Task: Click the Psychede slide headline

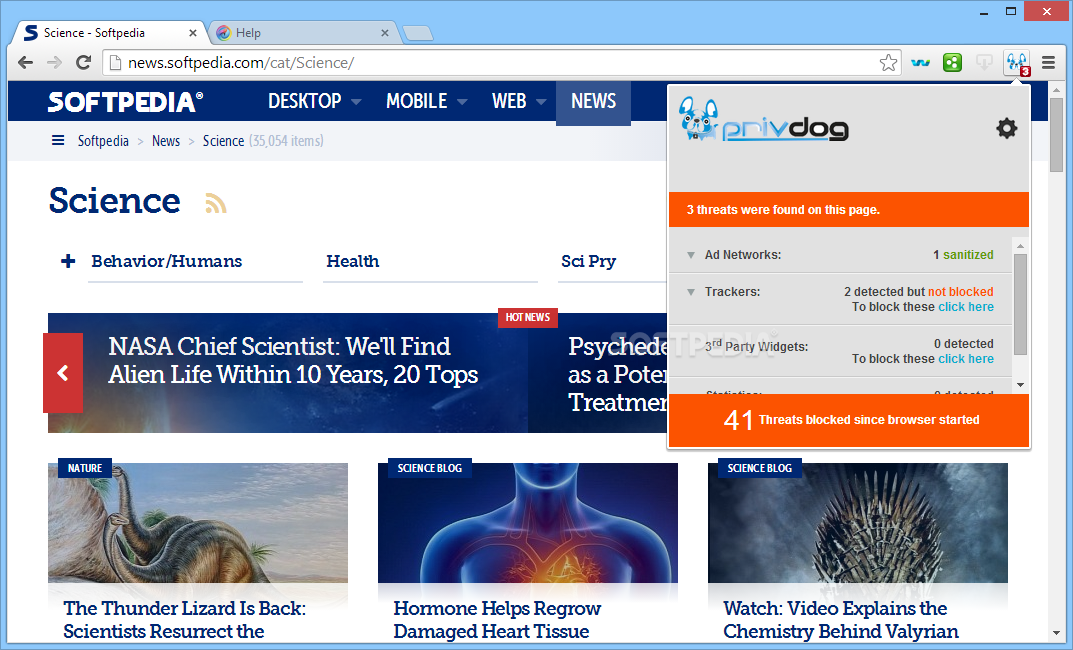Action: click(617, 374)
